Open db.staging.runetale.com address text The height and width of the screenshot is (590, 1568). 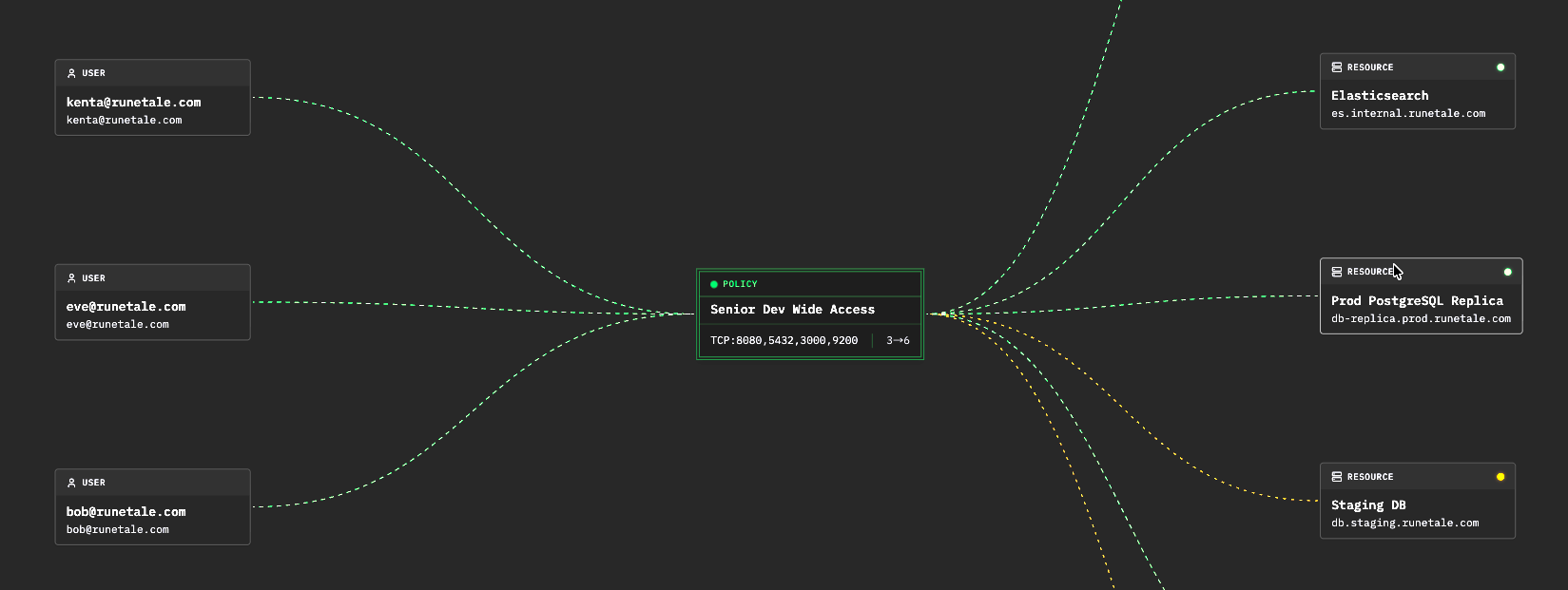(x=1404, y=523)
